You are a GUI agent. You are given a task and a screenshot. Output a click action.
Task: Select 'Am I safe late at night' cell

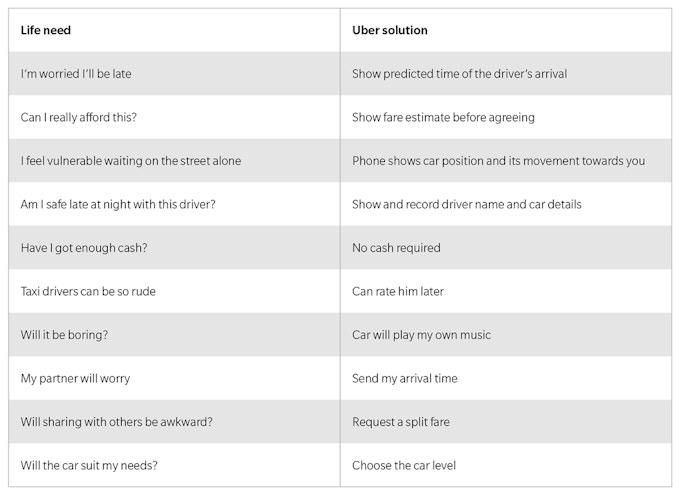click(118, 205)
